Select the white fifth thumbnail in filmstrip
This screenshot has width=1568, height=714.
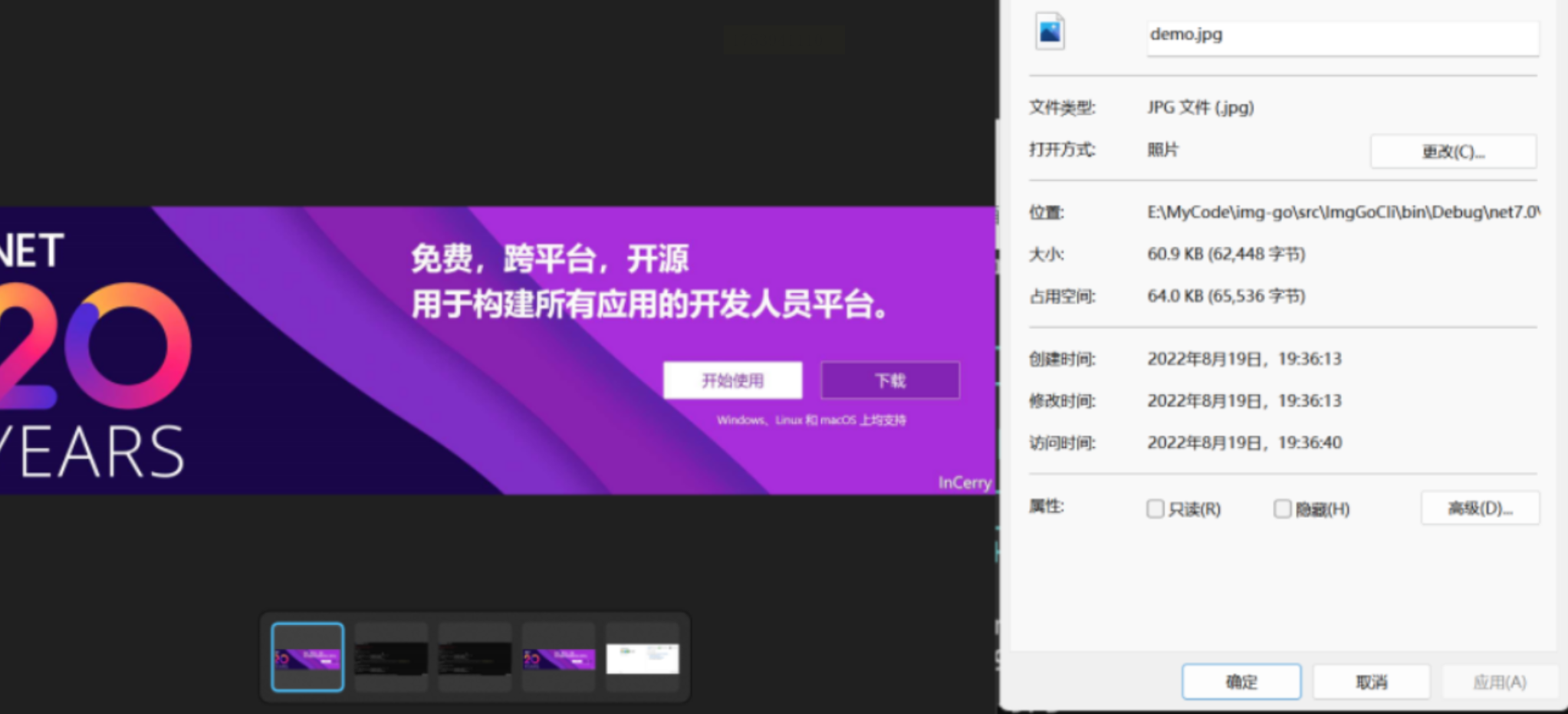coord(643,657)
